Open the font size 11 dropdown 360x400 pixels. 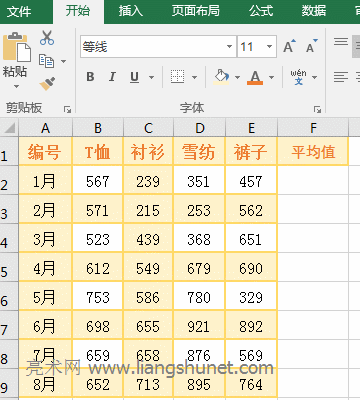click(269, 47)
